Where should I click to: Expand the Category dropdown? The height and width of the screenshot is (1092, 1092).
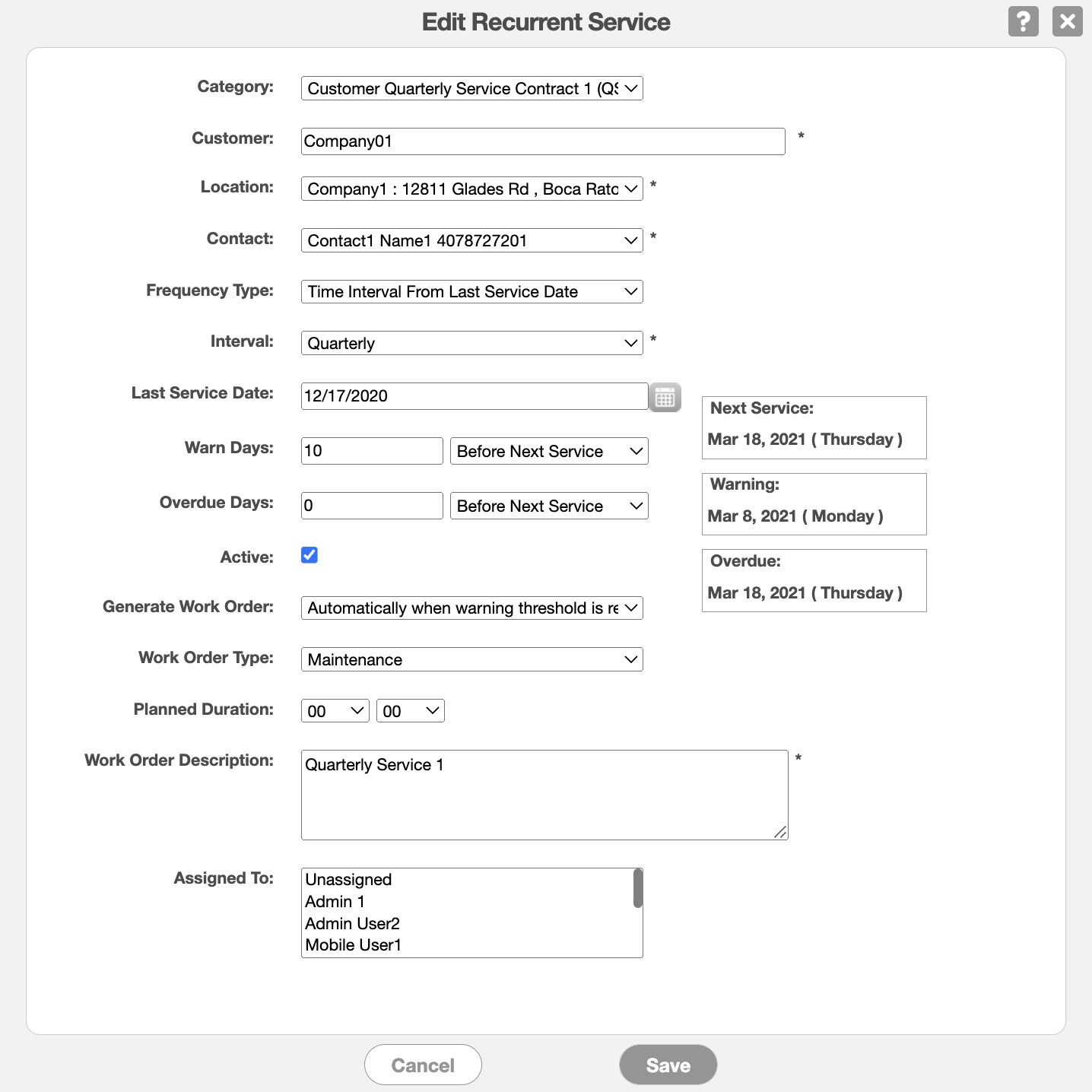(471, 88)
